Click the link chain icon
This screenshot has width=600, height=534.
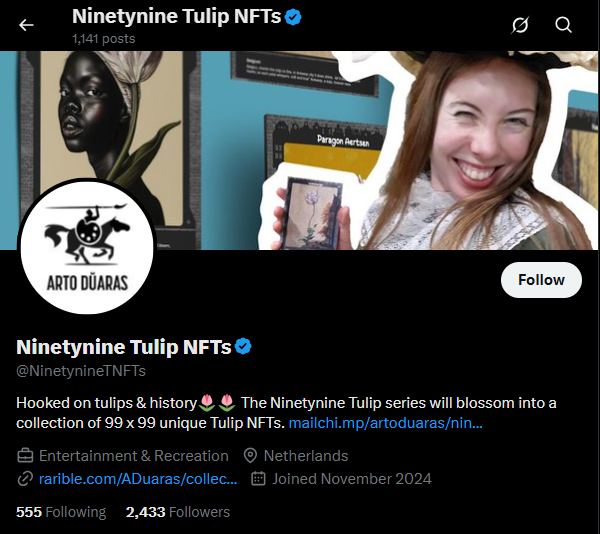[x=25, y=479]
